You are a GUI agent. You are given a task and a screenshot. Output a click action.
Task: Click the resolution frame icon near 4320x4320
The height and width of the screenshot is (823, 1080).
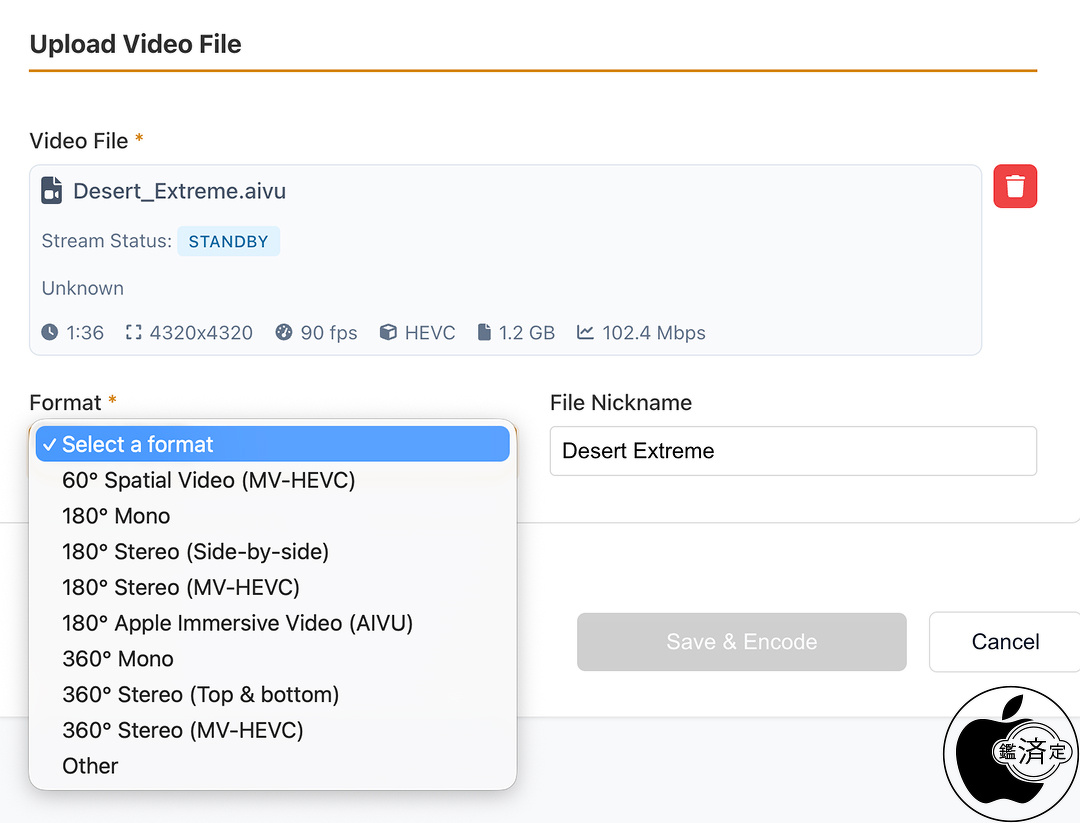[134, 333]
